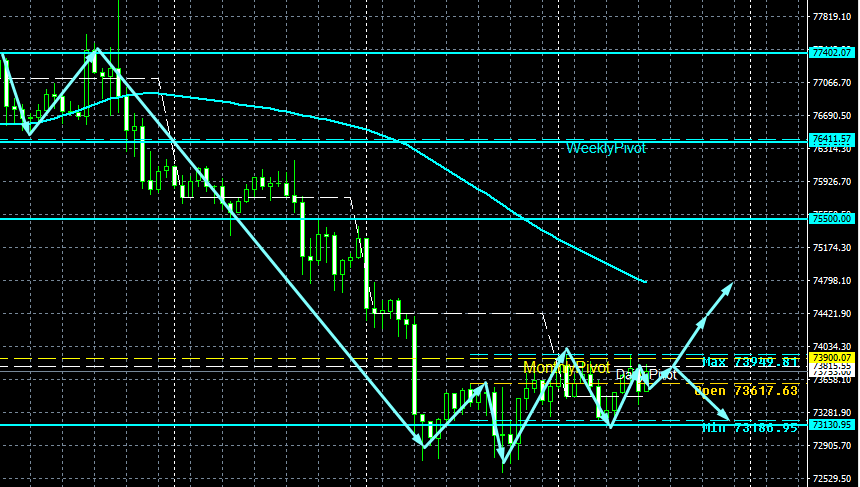Viewport: 860px width, 487px height.
Task: Click the 74421.90 price scale value
Action: [x=831, y=314]
